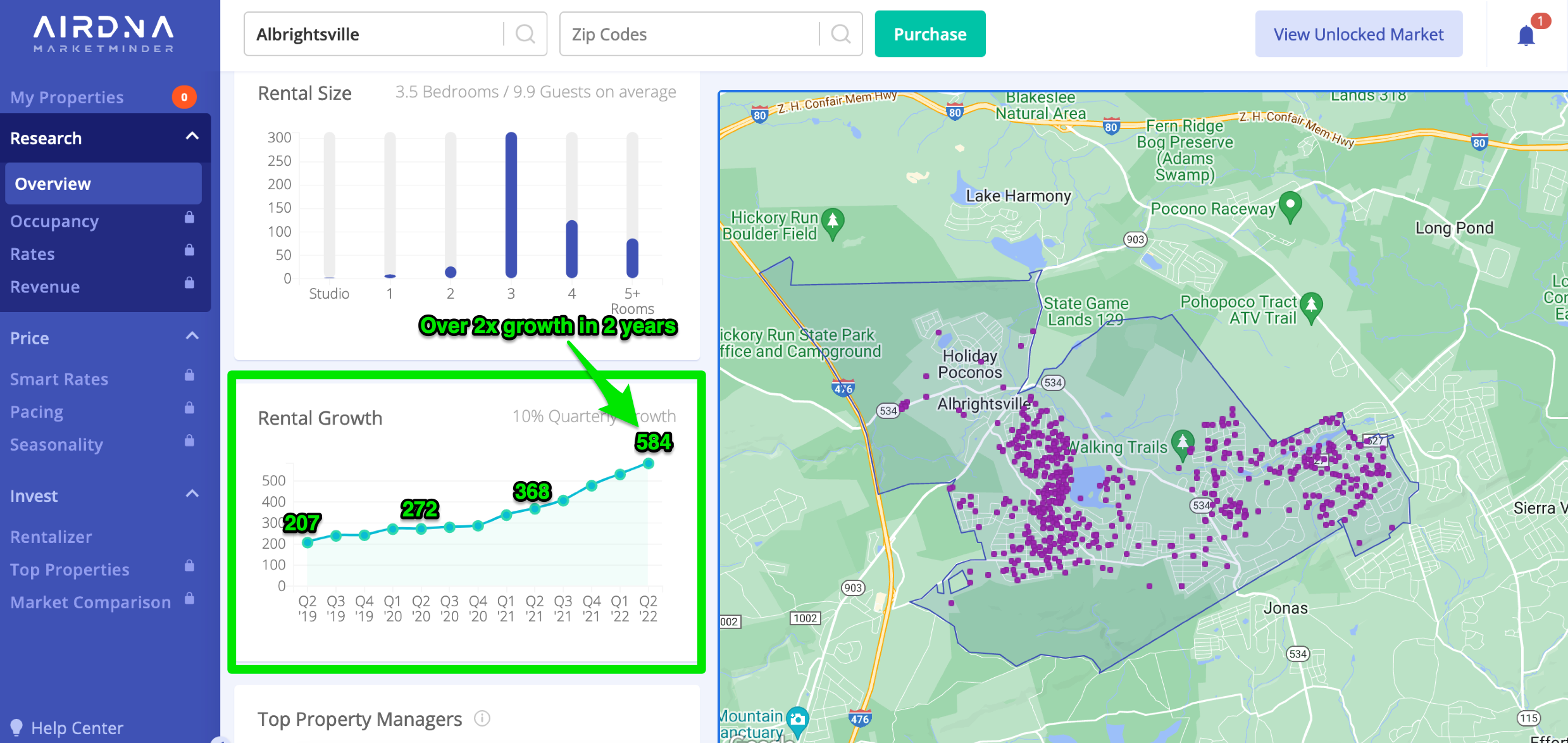
Task: Open the My Properties menu item
Action: click(x=67, y=97)
